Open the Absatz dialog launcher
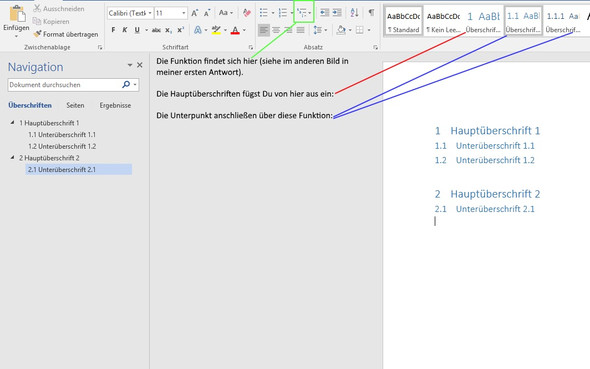 click(375, 47)
